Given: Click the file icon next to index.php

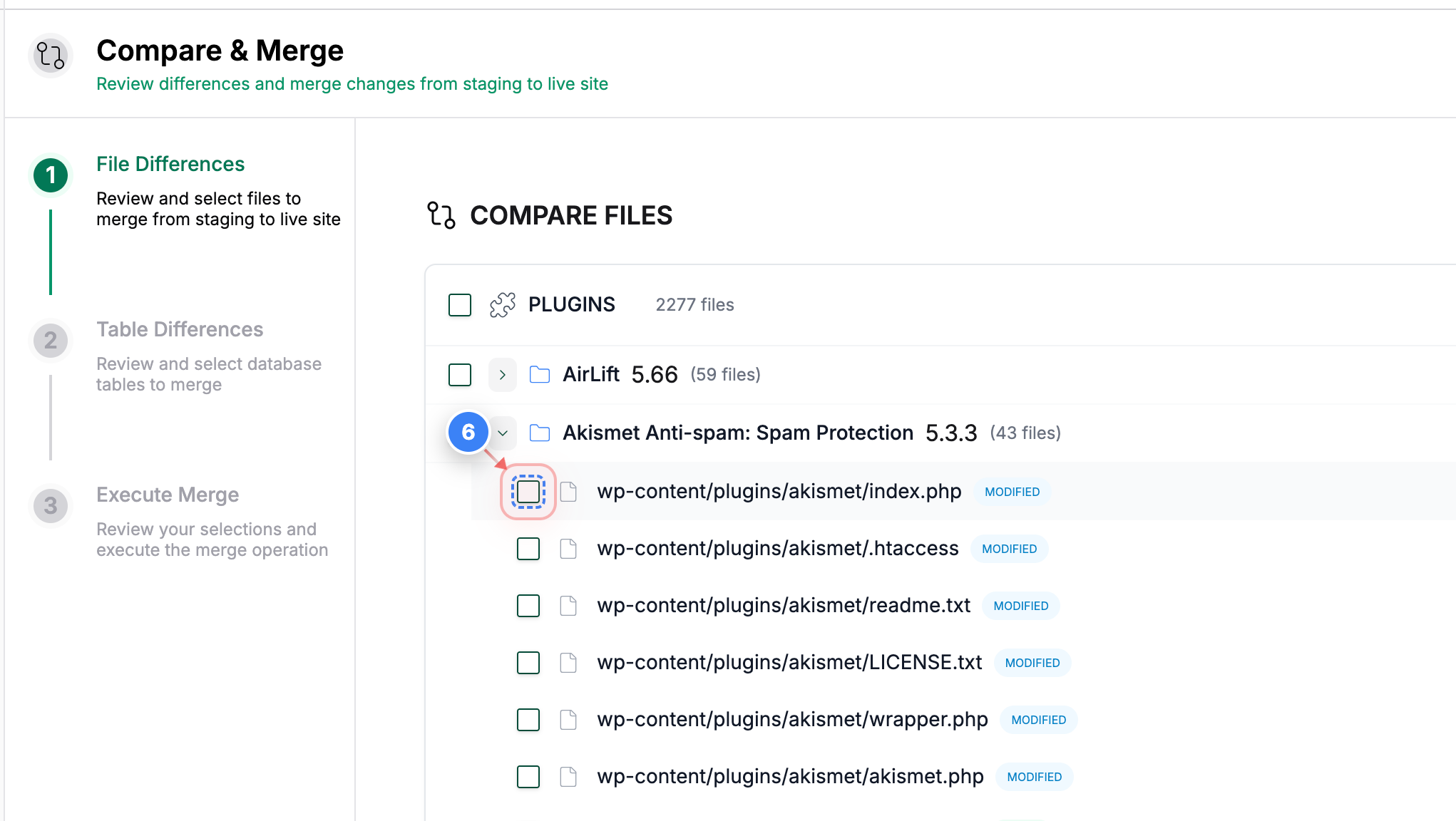Looking at the screenshot, I should (568, 491).
